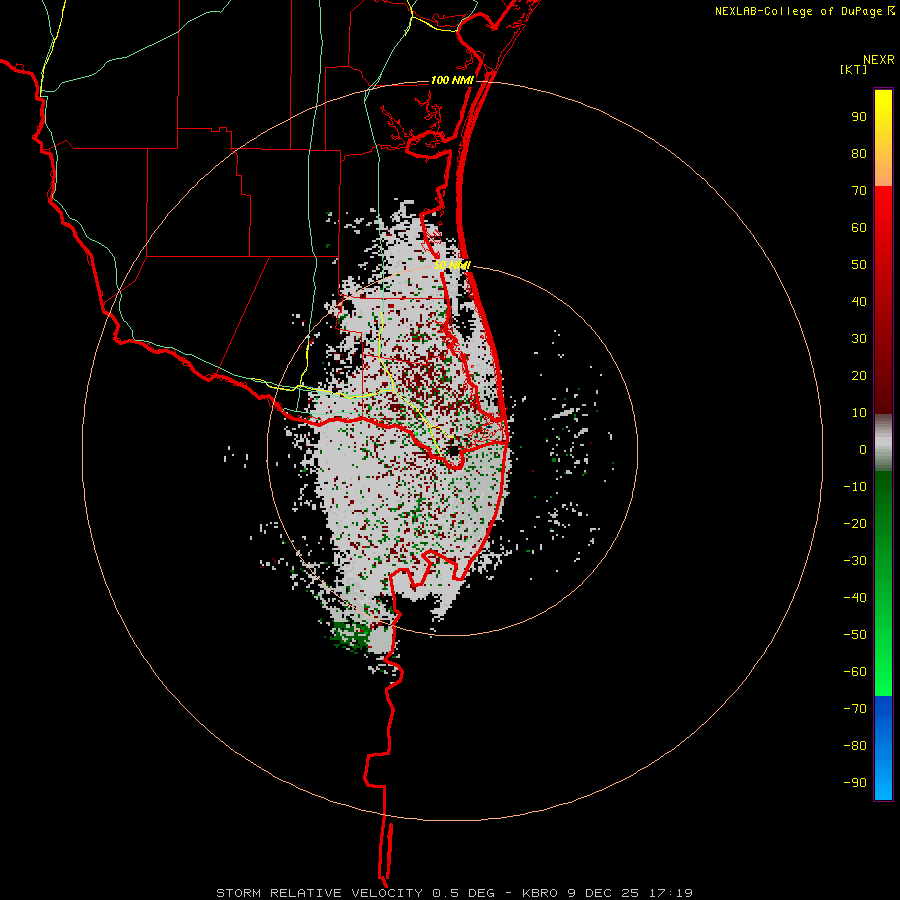This screenshot has width=900, height=900.
Task: Click the Storm Relative Velocity caption at bottom
Action: click(x=454, y=893)
